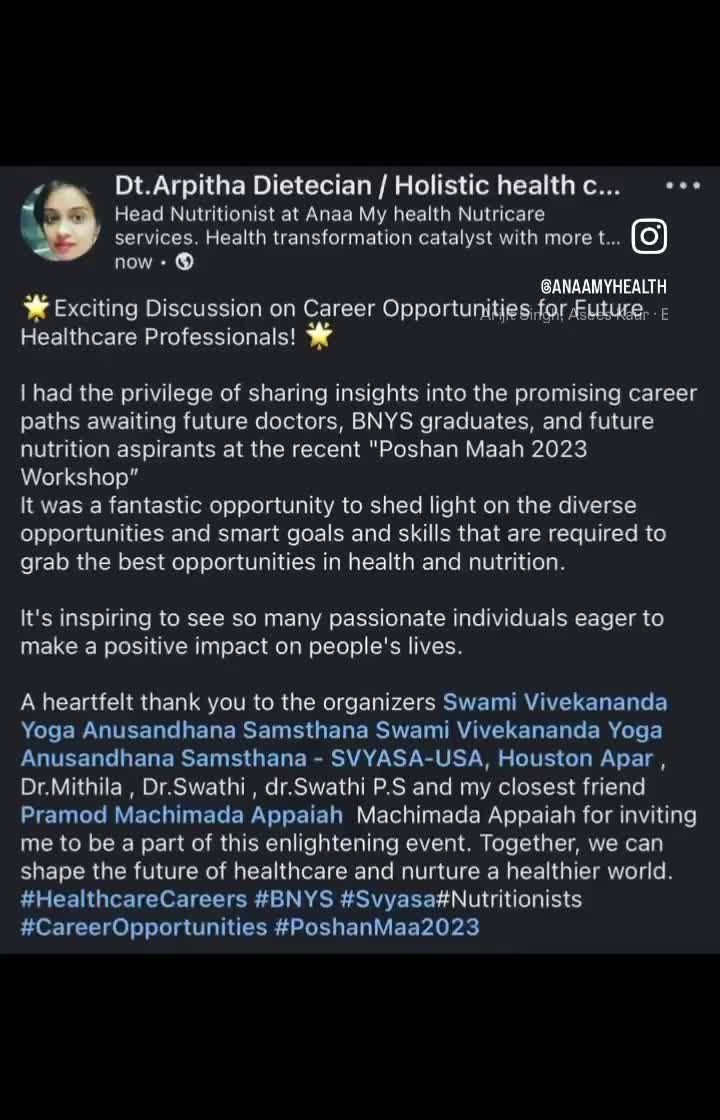This screenshot has height=1120, width=720.
Task: Tap the @ANAAMYHEALTH handle
Action: 603,287
